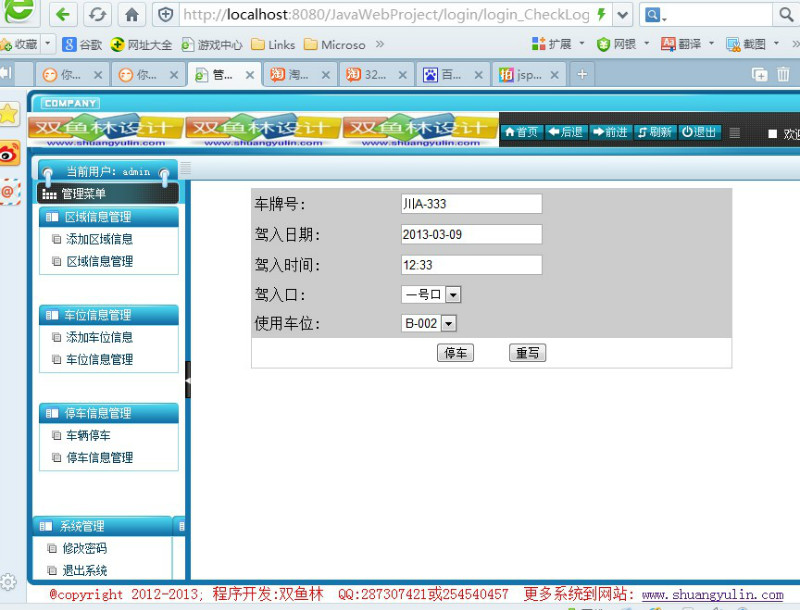This screenshot has height=610, width=800.
Task: Open the address bar history dropdown
Action: click(622, 15)
